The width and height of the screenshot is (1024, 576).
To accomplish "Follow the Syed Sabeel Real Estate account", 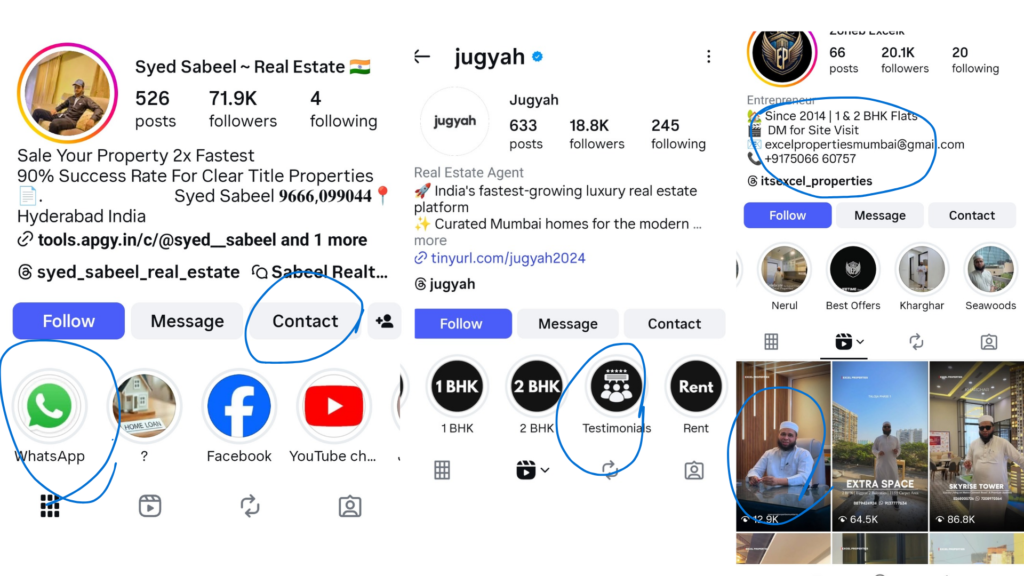I will click(69, 321).
